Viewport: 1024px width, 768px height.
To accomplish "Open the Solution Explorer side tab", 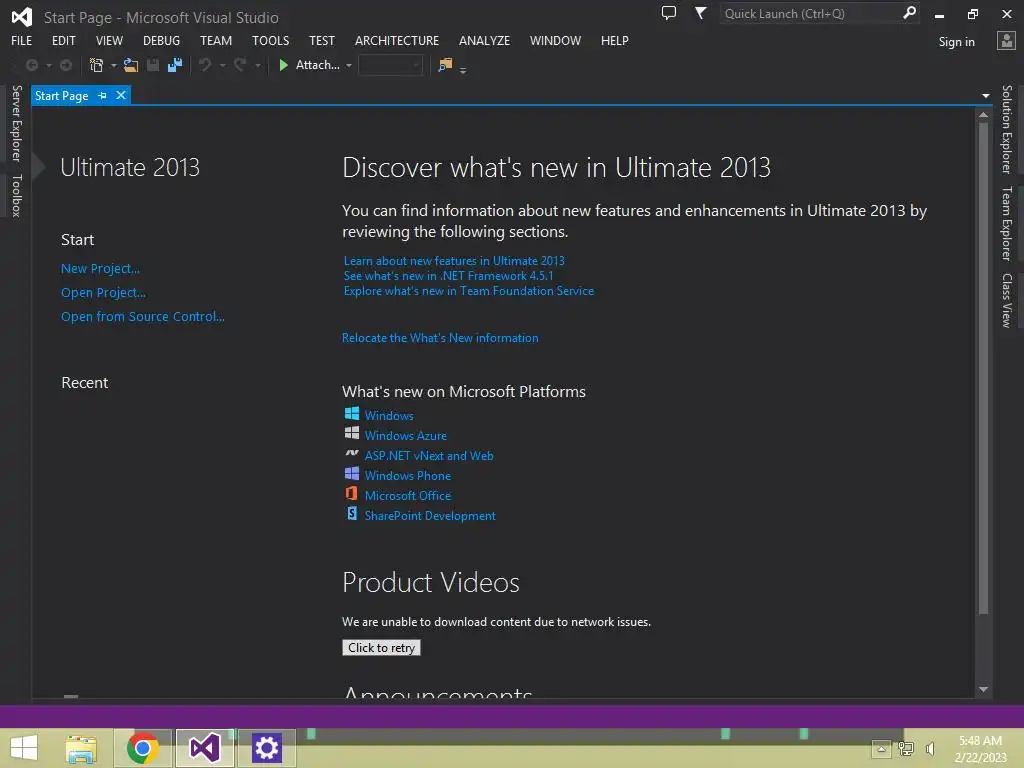I will tap(1006, 129).
